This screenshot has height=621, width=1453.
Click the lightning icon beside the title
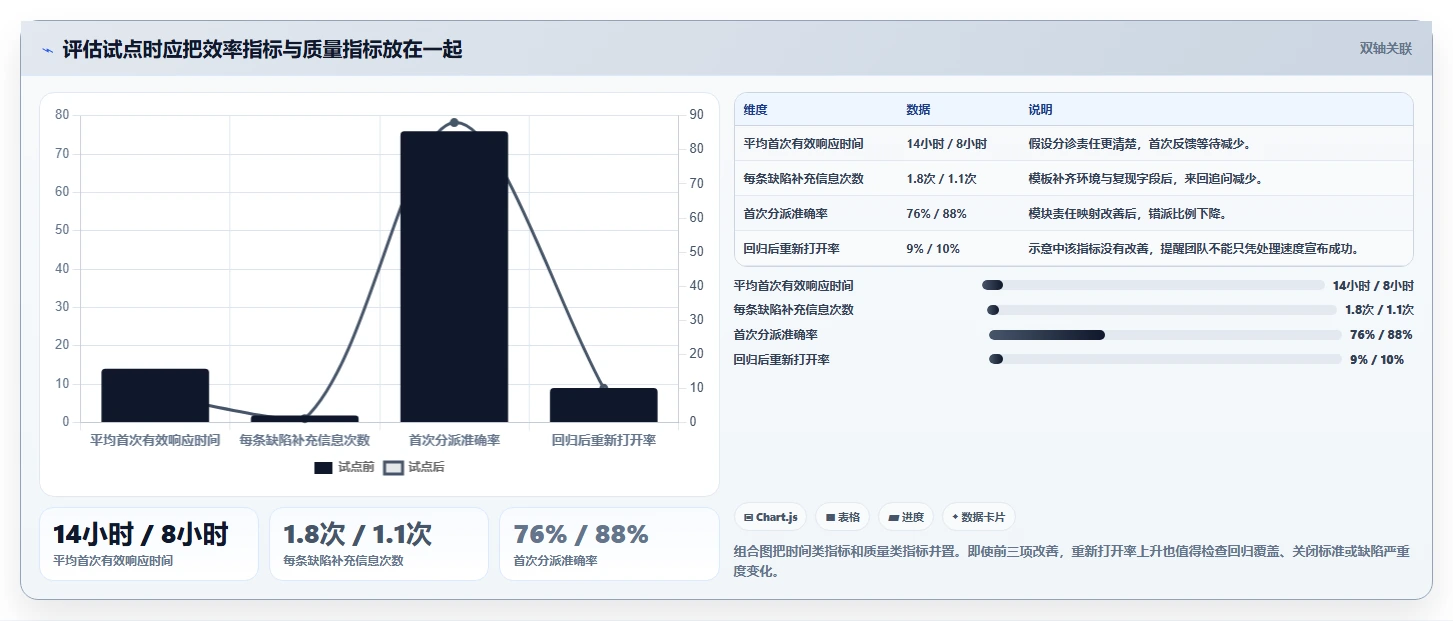pyautogui.click(x=47, y=50)
